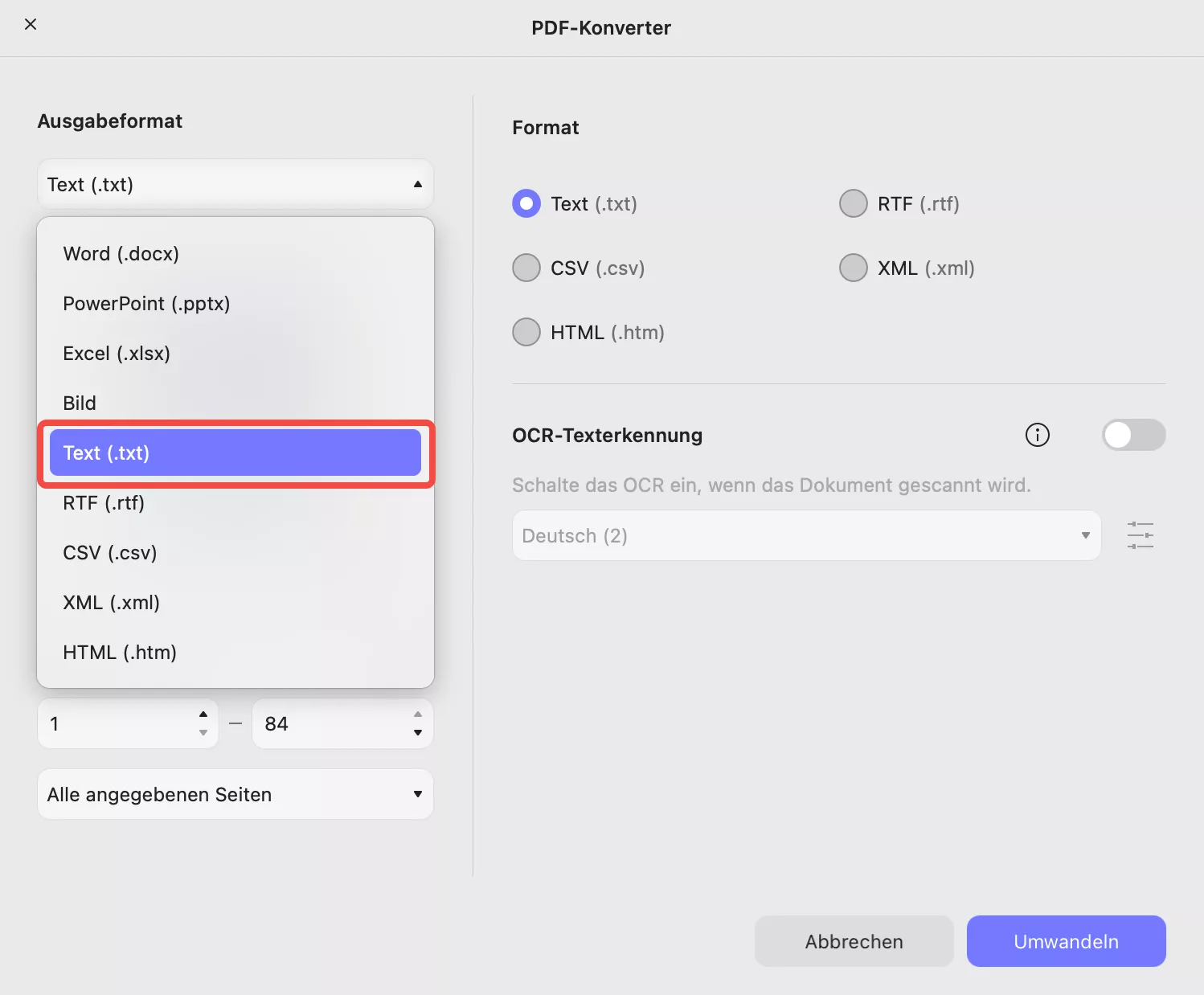Open OCR language settings via sliders icon

point(1141,535)
